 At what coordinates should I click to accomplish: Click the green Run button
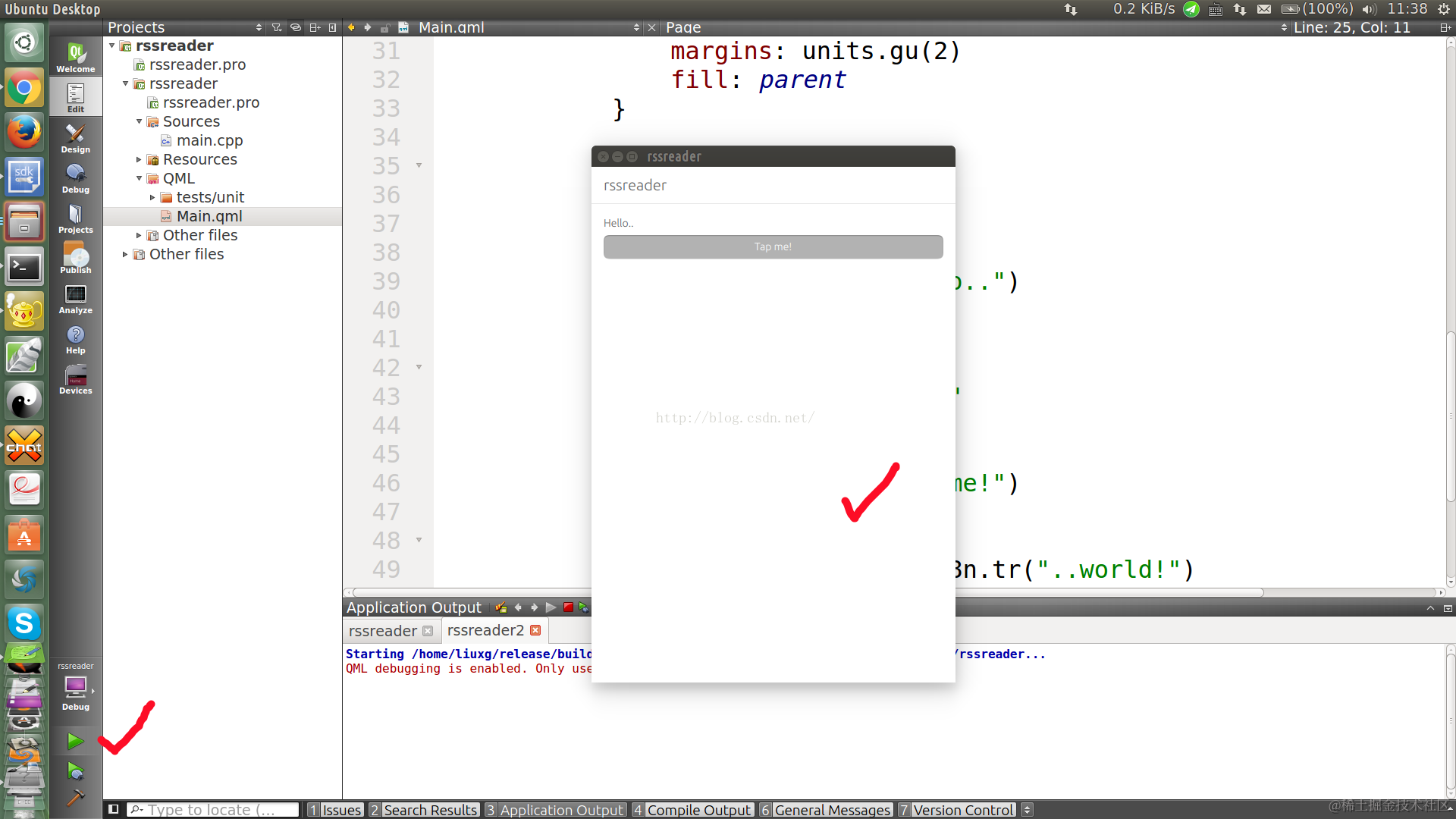(x=75, y=741)
